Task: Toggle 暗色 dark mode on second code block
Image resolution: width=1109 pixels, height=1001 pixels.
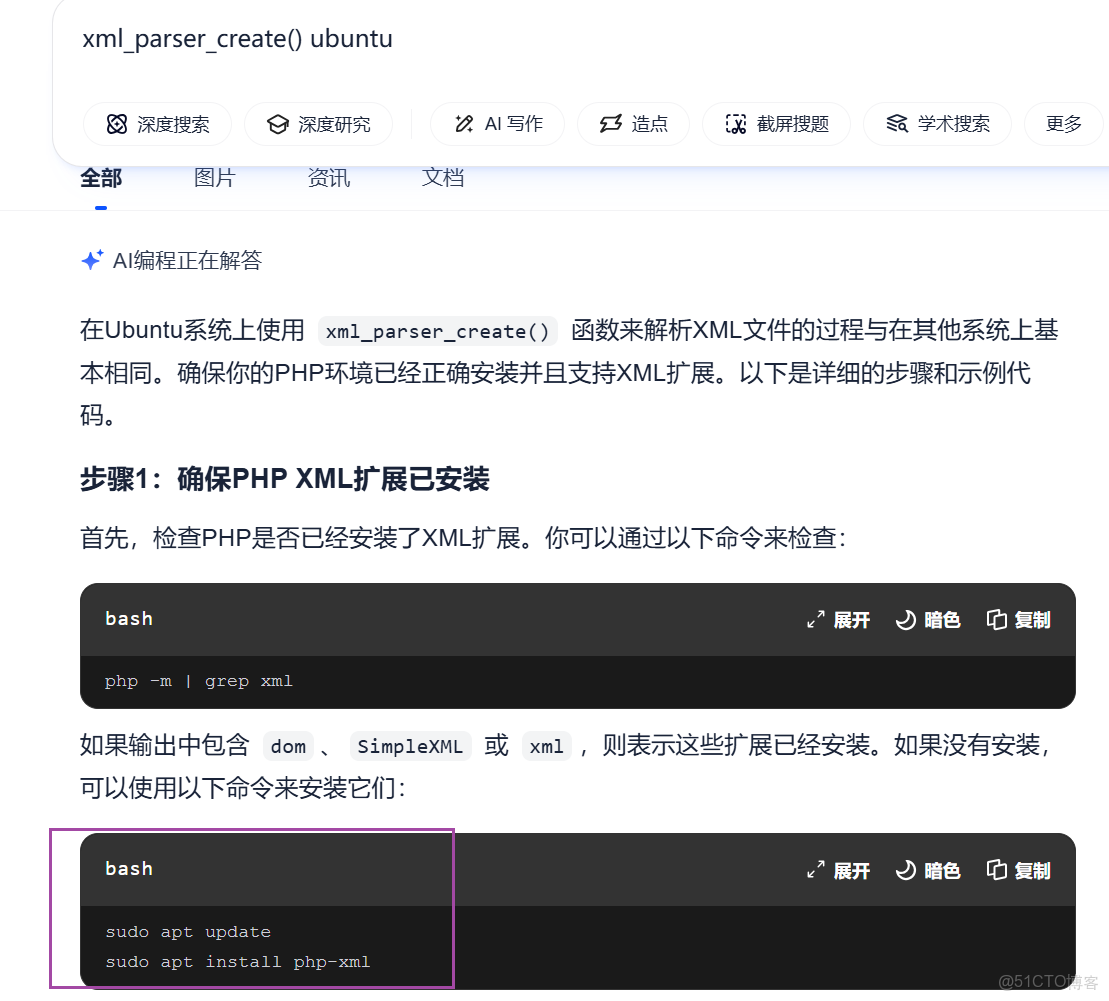Action: tap(927, 870)
